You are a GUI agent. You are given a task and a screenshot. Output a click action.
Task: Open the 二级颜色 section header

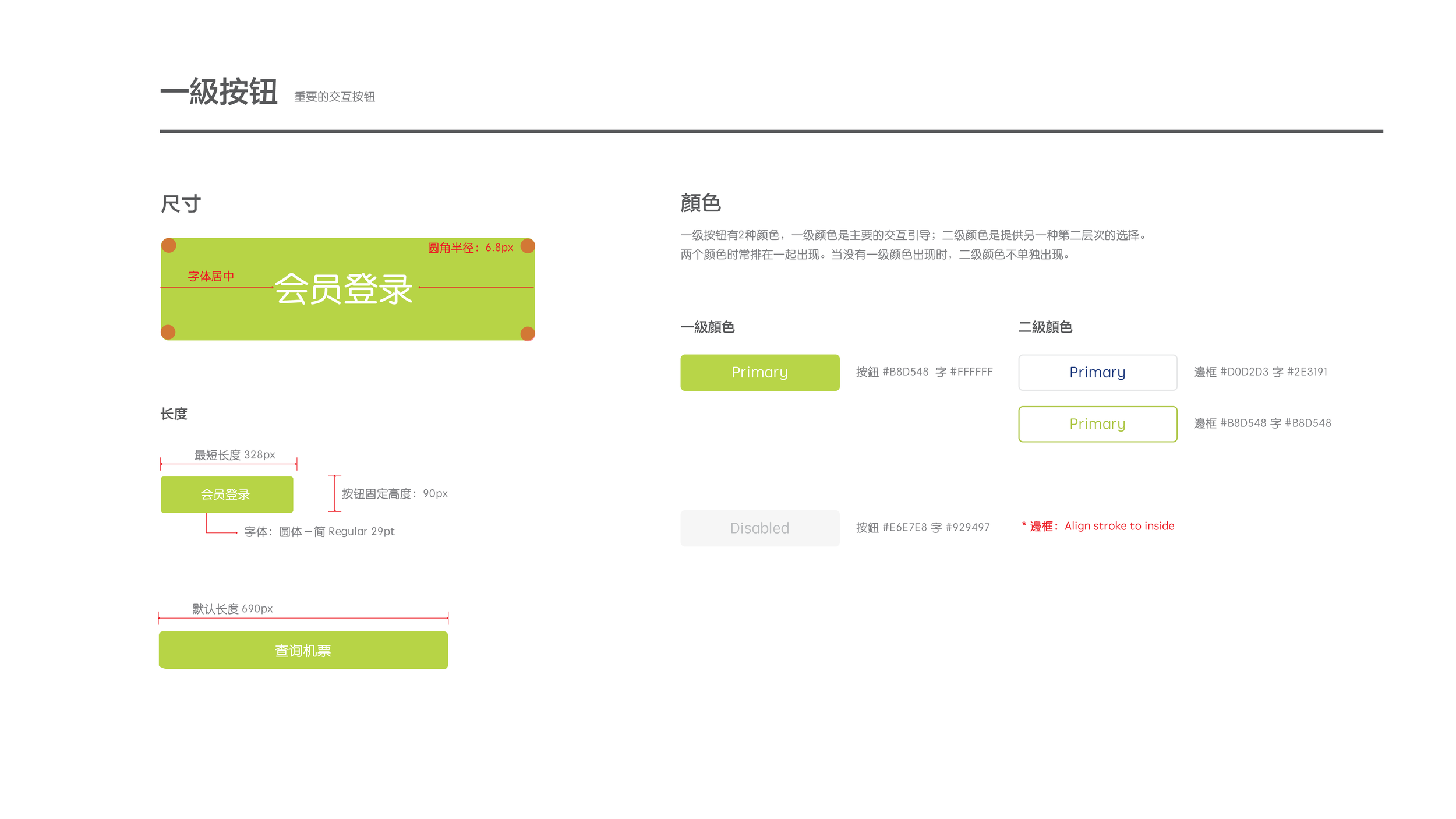point(1045,327)
